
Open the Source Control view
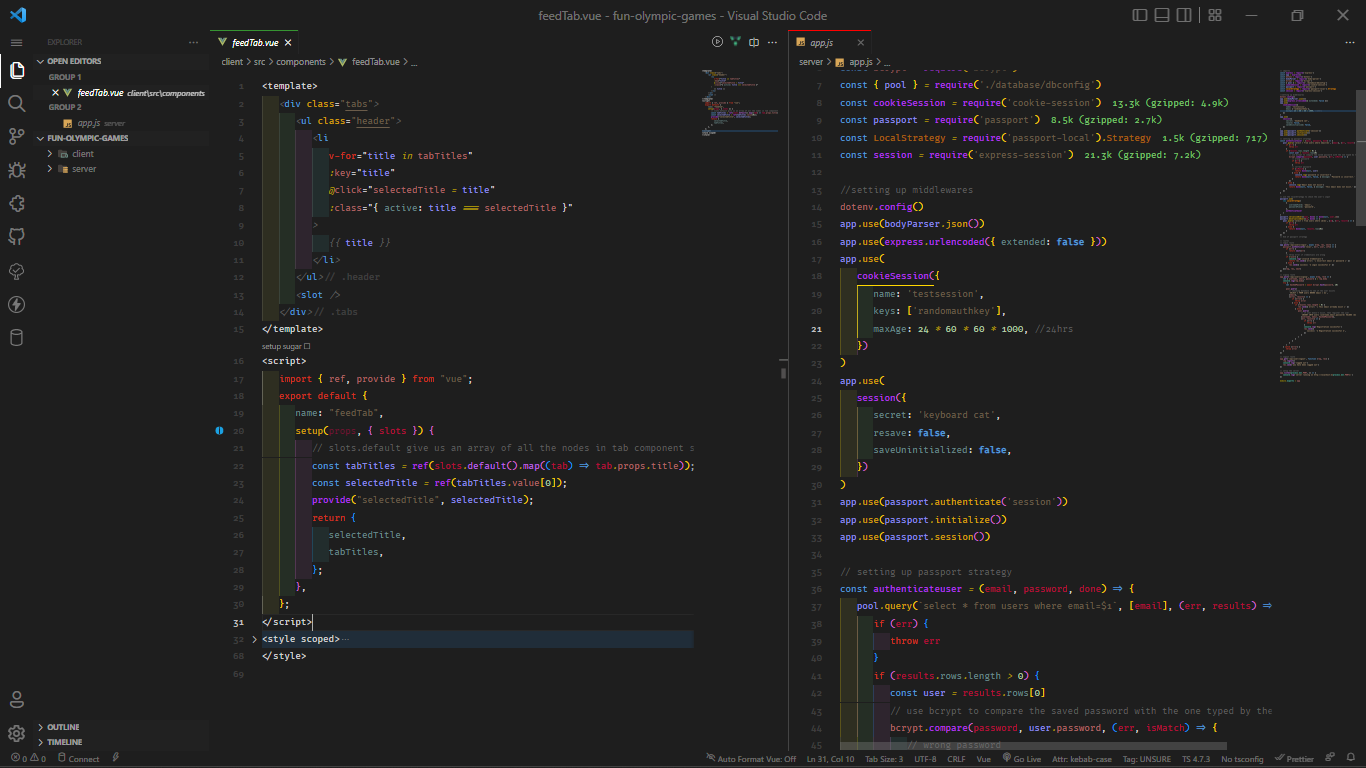(x=16, y=137)
